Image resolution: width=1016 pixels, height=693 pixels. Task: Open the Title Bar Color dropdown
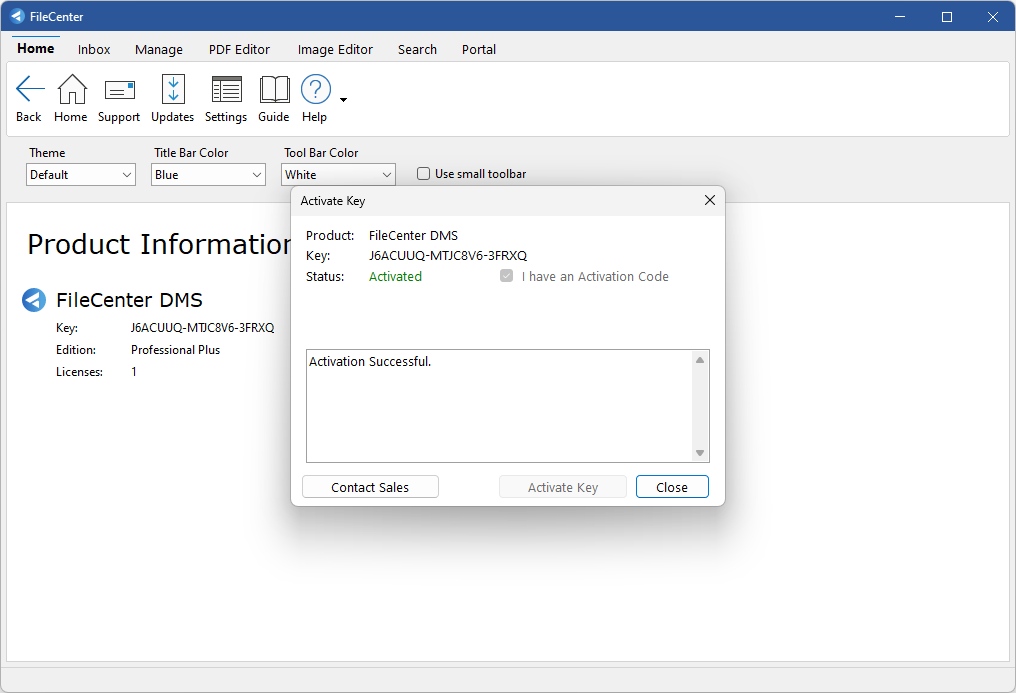(209, 175)
